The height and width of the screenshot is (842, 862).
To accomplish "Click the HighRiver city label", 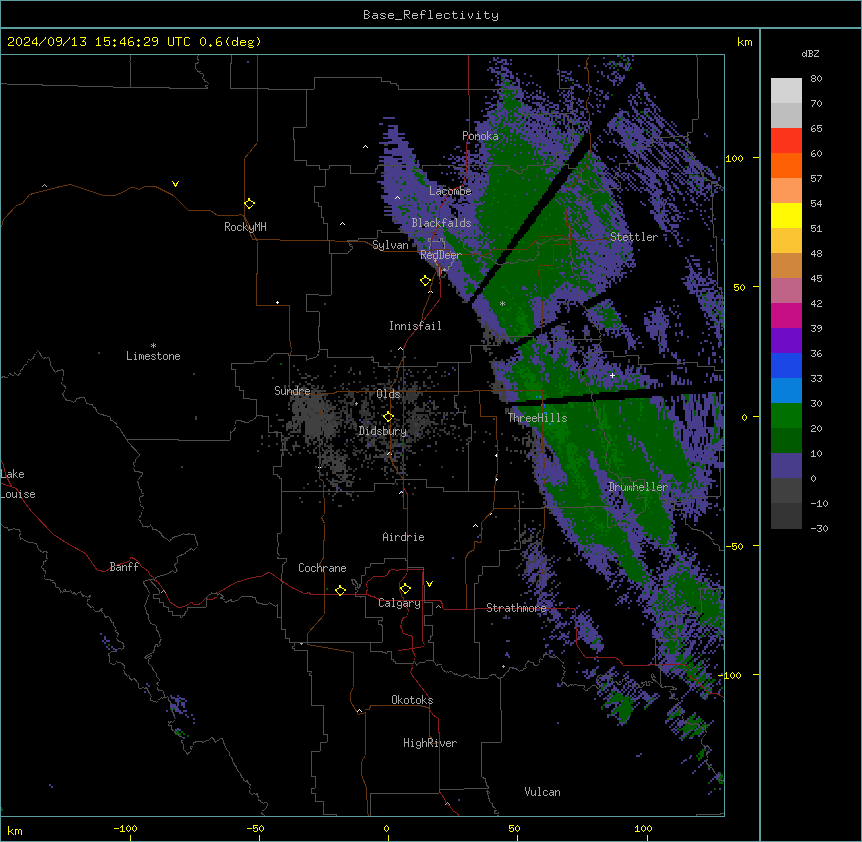I will click(x=430, y=743).
